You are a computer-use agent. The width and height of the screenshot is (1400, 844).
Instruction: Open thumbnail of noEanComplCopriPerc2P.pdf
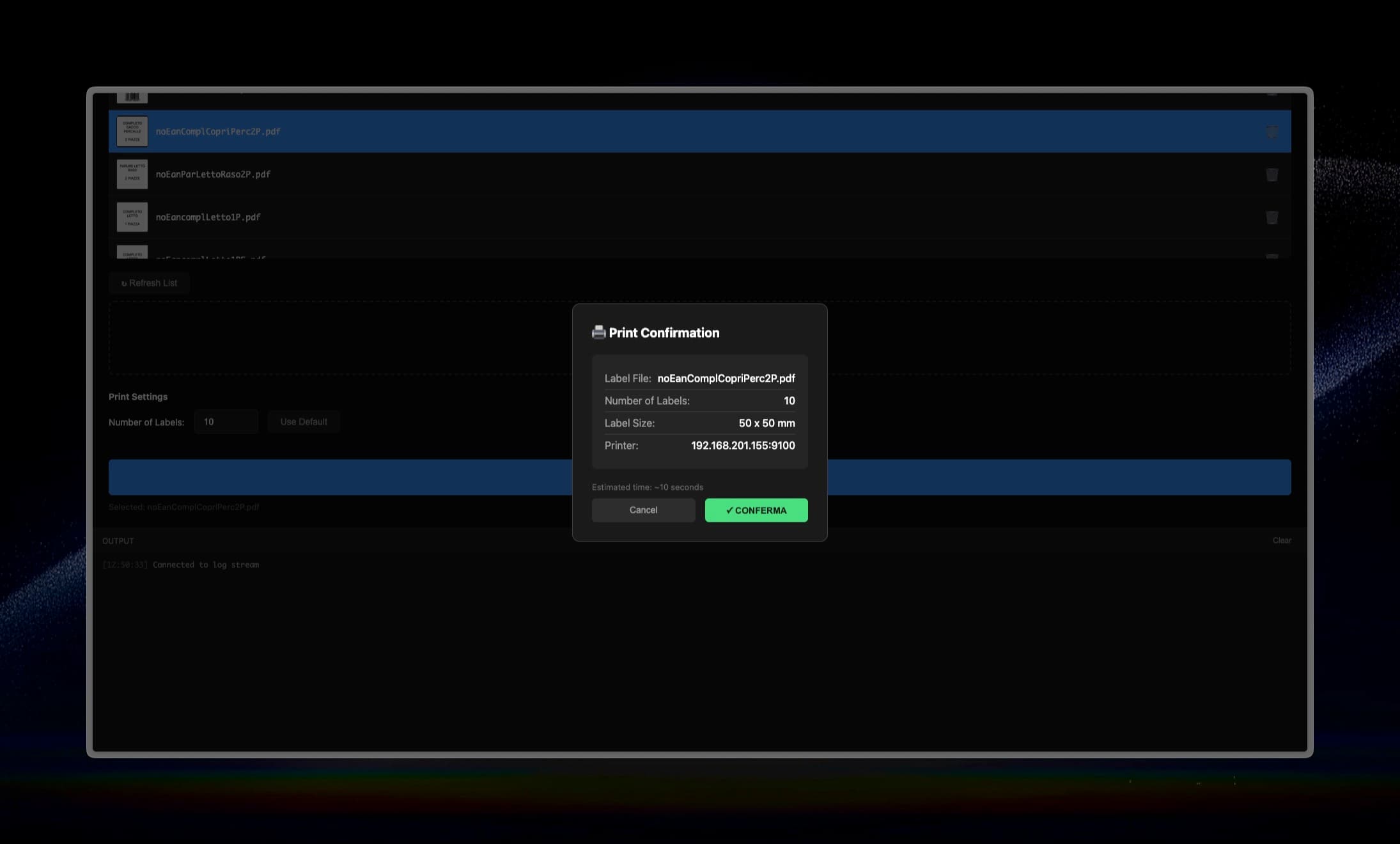pos(132,131)
